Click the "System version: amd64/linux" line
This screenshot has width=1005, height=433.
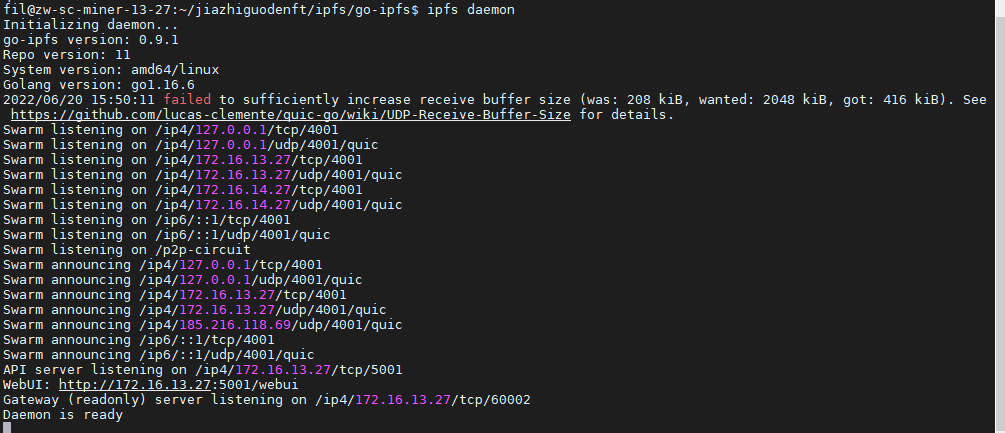point(111,70)
